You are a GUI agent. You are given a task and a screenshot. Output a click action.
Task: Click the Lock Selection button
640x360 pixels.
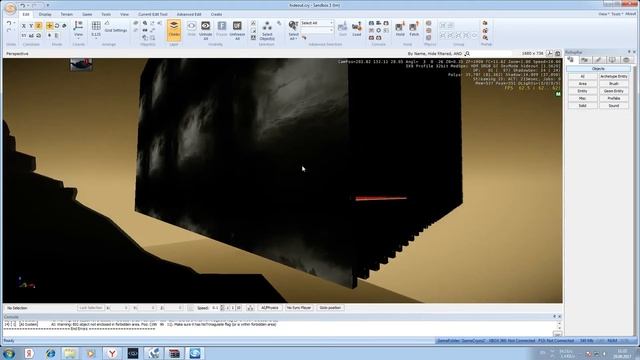click(x=91, y=308)
